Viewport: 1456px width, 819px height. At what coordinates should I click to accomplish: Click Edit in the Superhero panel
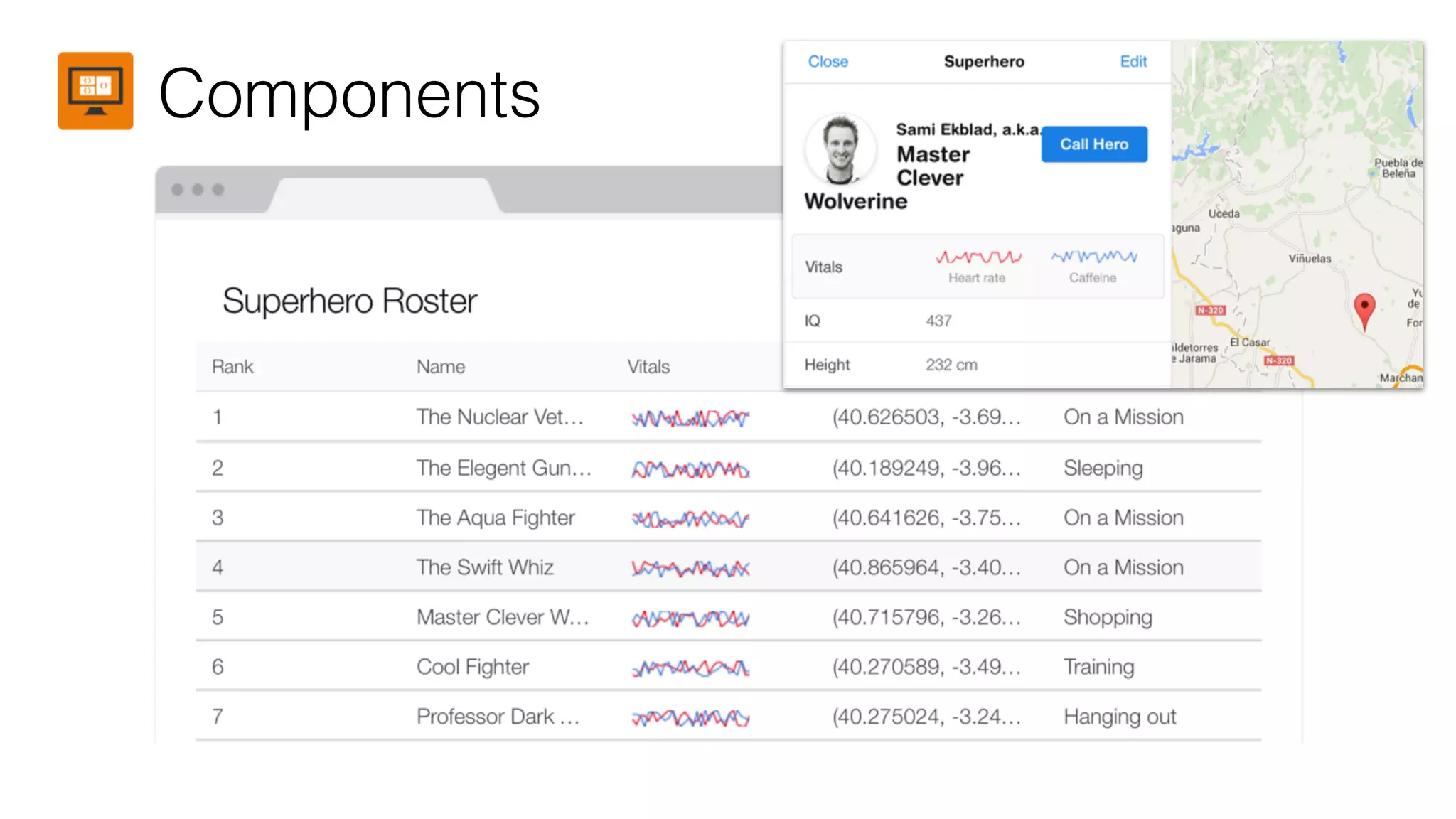click(1133, 62)
